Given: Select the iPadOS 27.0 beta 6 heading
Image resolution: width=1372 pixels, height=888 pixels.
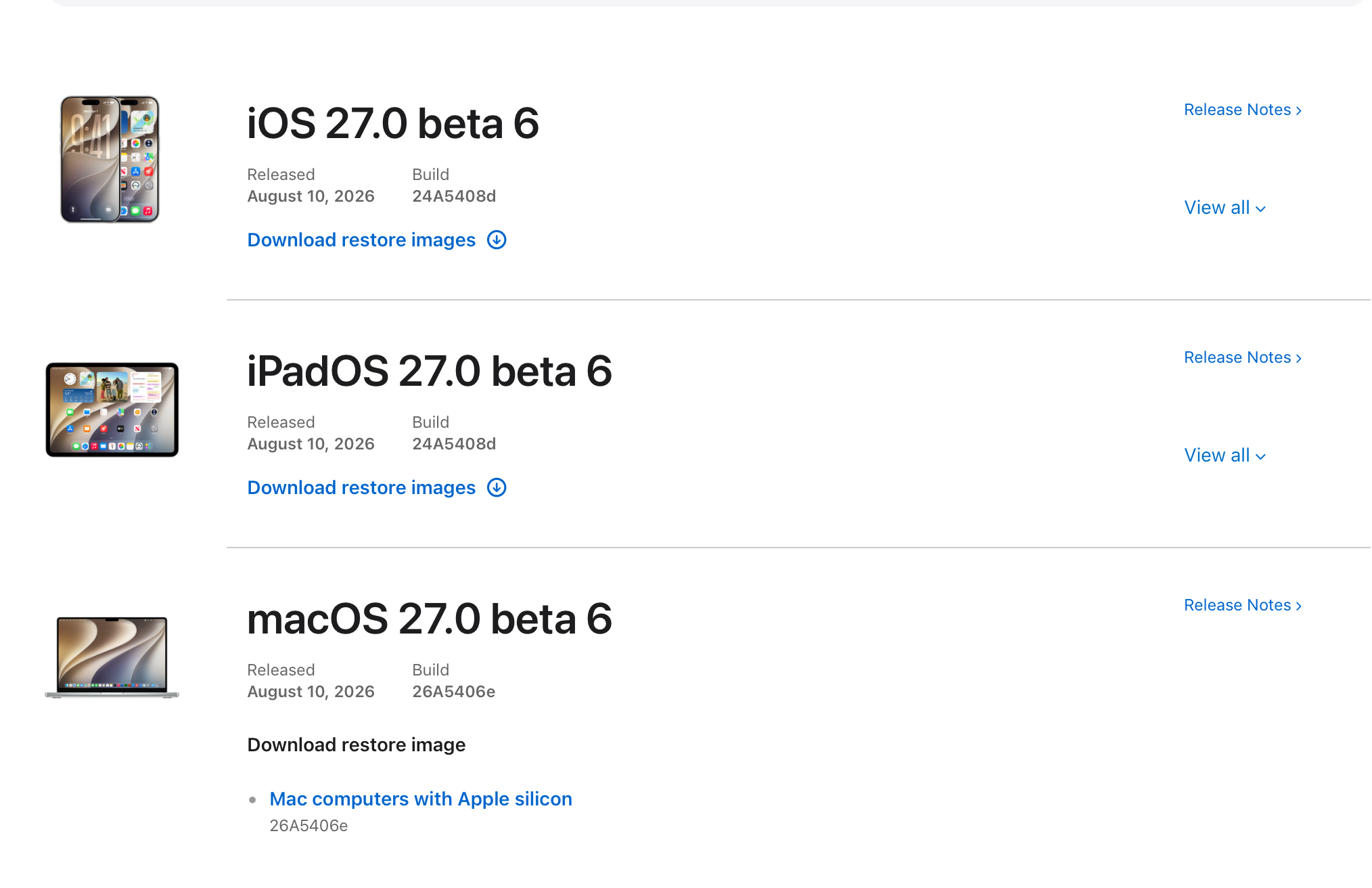Looking at the screenshot, I should pyautogui.click(x=430, y=372).
